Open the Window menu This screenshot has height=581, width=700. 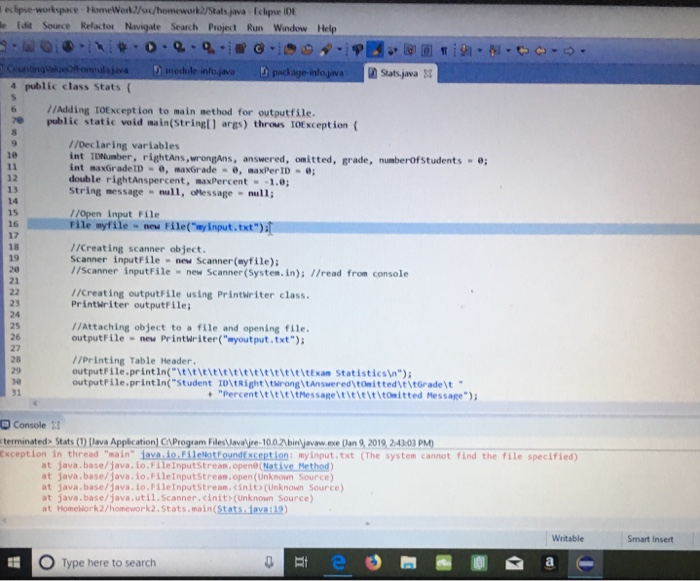pyautogui.click(x=290, y=28)
